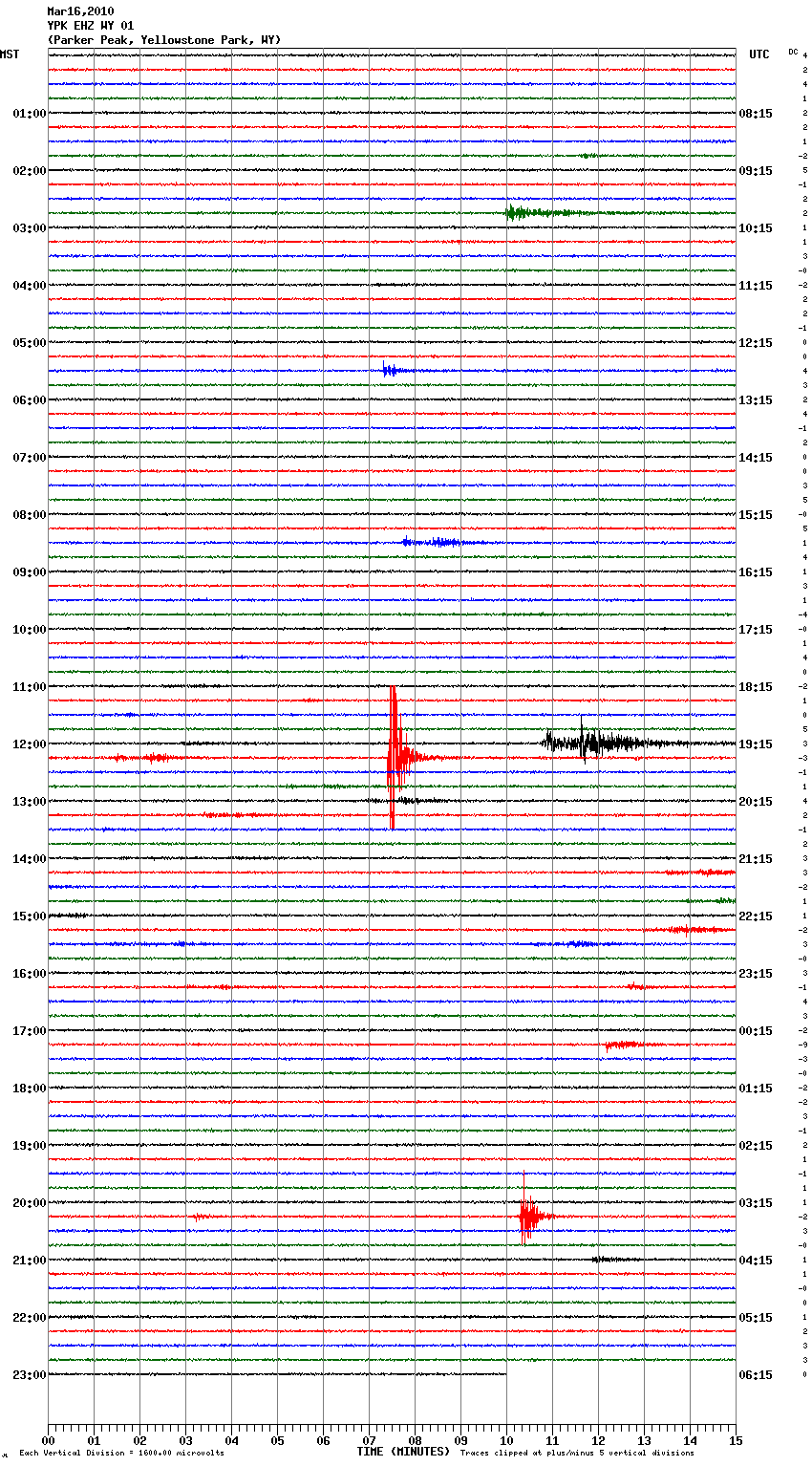Select the 01:00 MST hour label
Screen dimensions: 812x1466
pos(29,114)
